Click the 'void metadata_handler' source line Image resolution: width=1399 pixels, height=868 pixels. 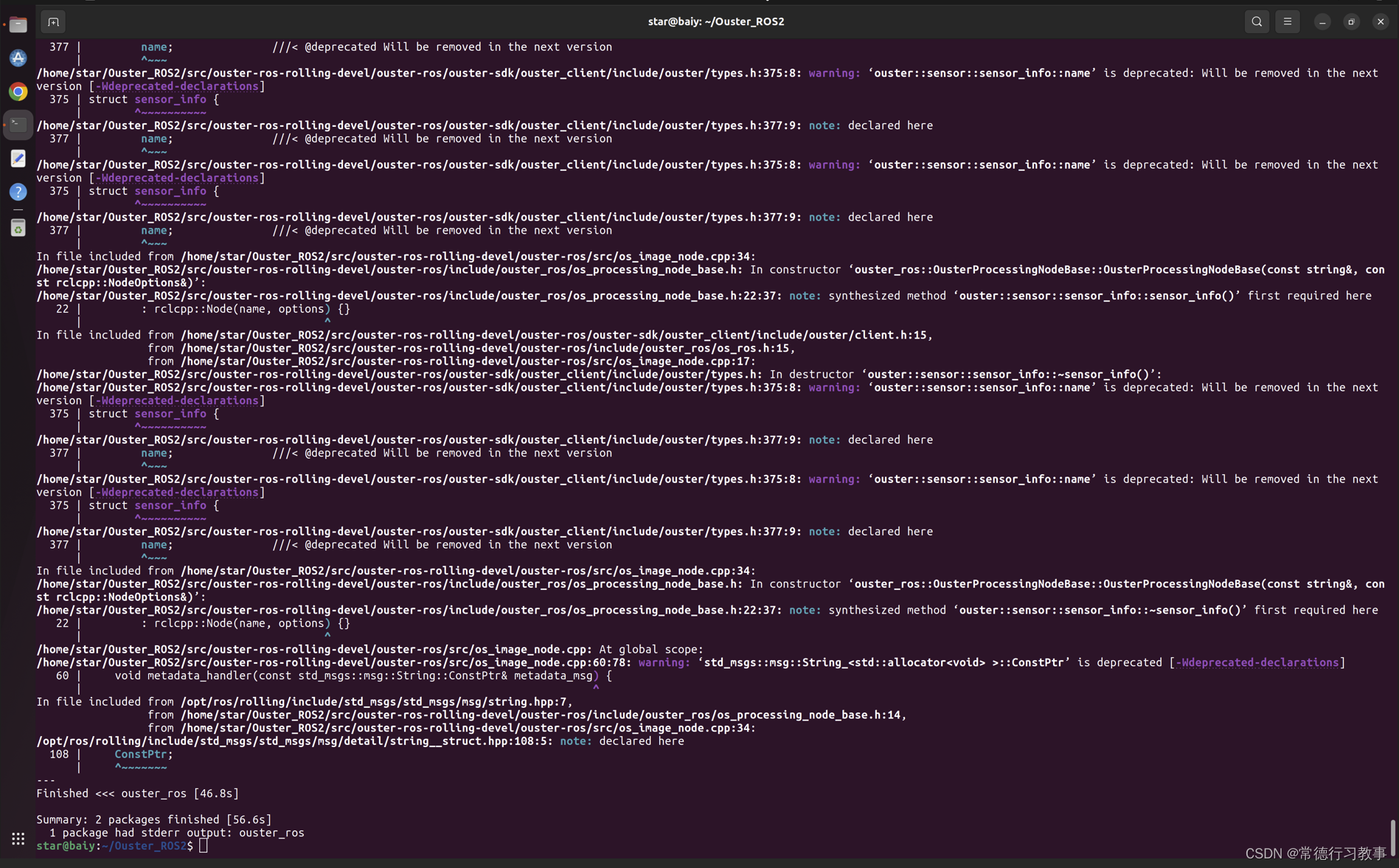(334, 676)
